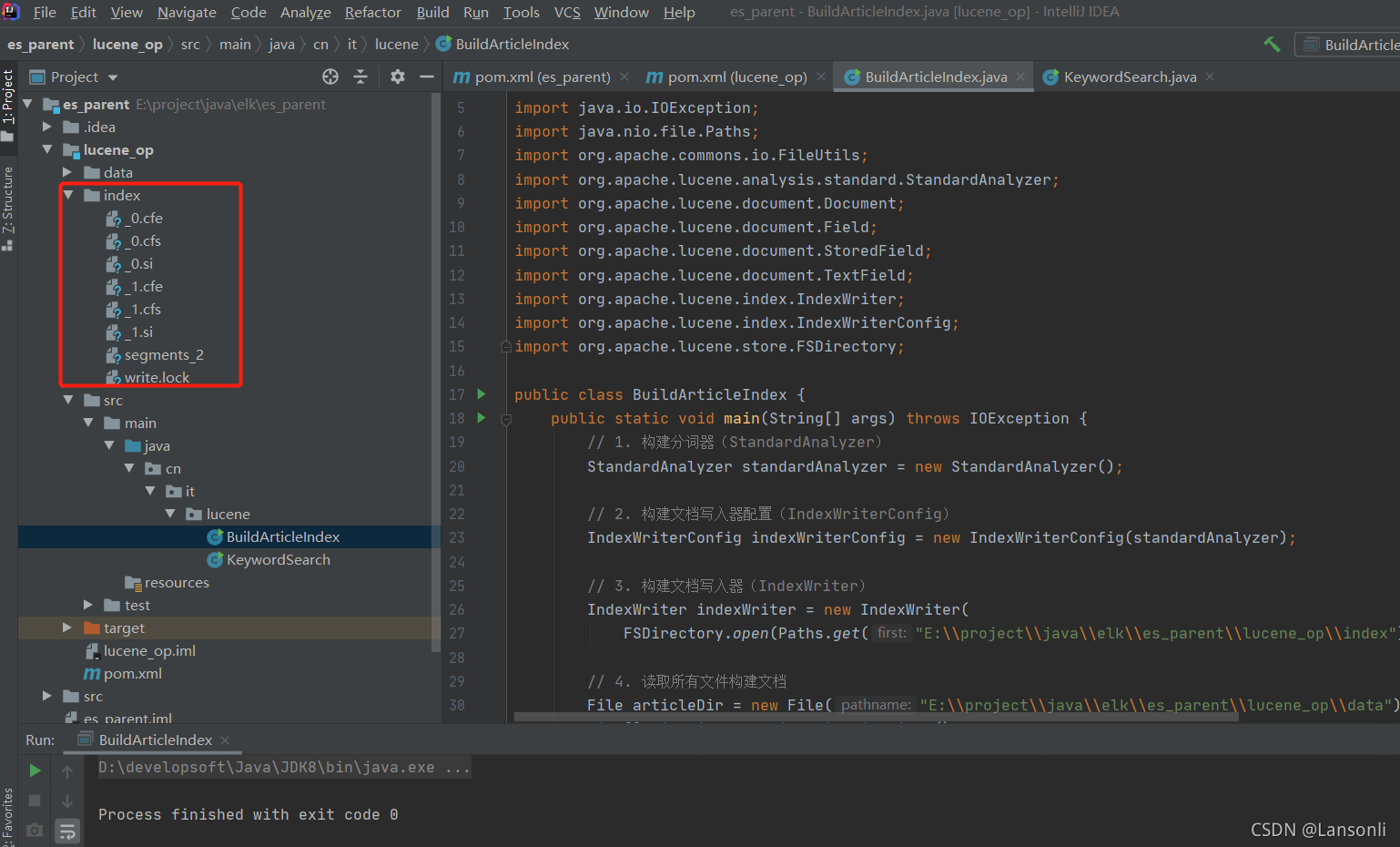Click the Project panel vertical scrollbar
The height and width of the screenshot is (847, 1400).
click(x=436, y=371)
